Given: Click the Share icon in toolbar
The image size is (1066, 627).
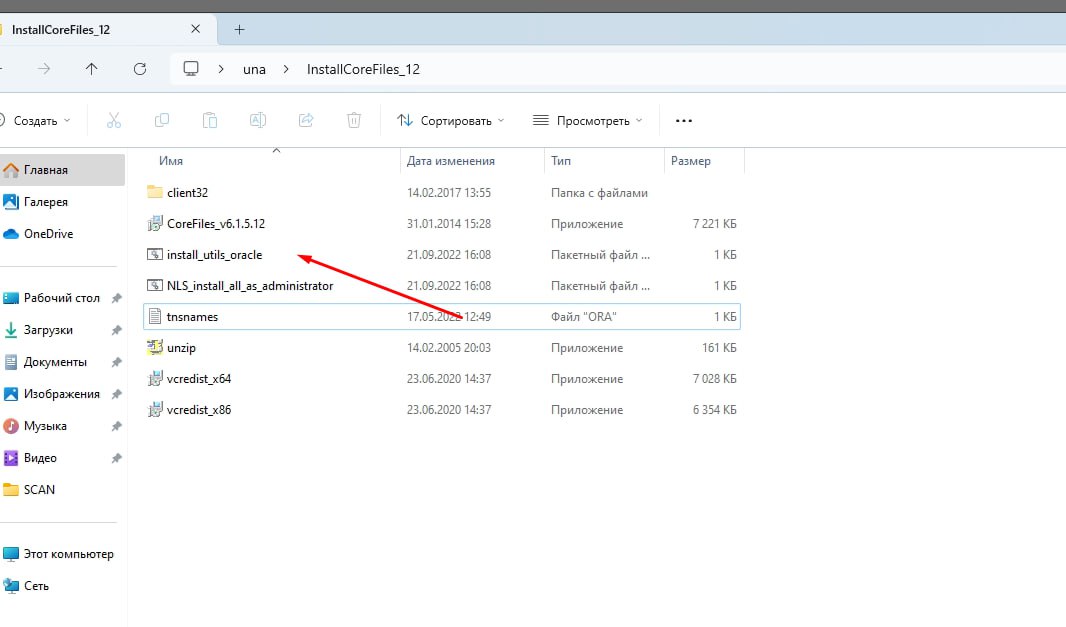Looking at the screenshot, I should click(x=306, y=120).
